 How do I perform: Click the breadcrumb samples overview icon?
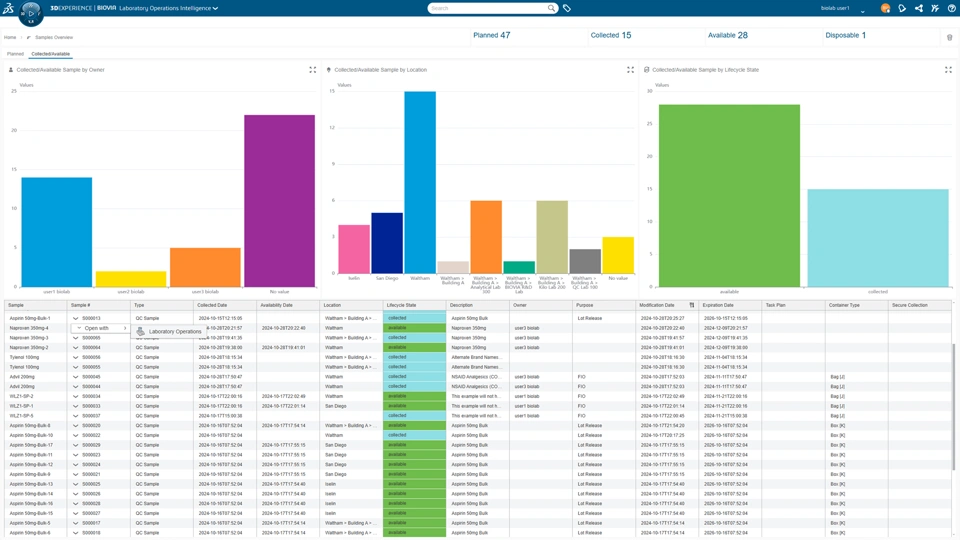pos(28,37)
